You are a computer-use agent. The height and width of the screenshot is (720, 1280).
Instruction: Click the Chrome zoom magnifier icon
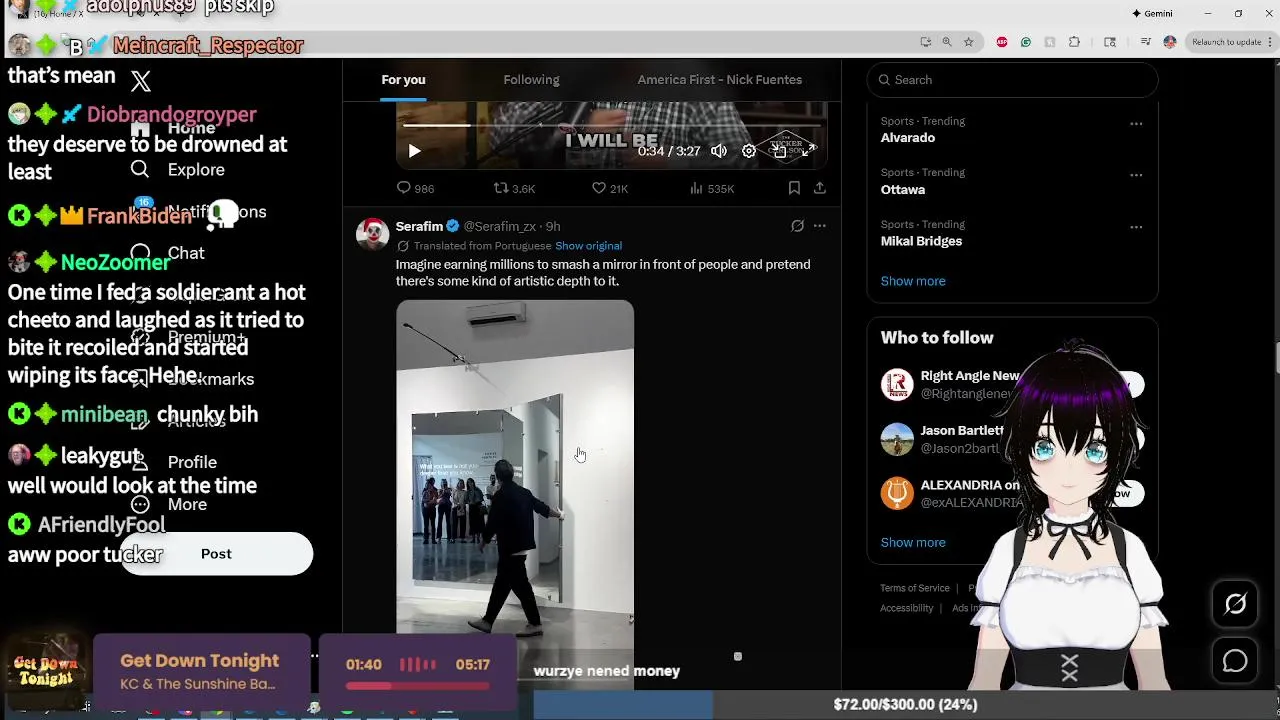pyautogui.click(x=947, y=42)
